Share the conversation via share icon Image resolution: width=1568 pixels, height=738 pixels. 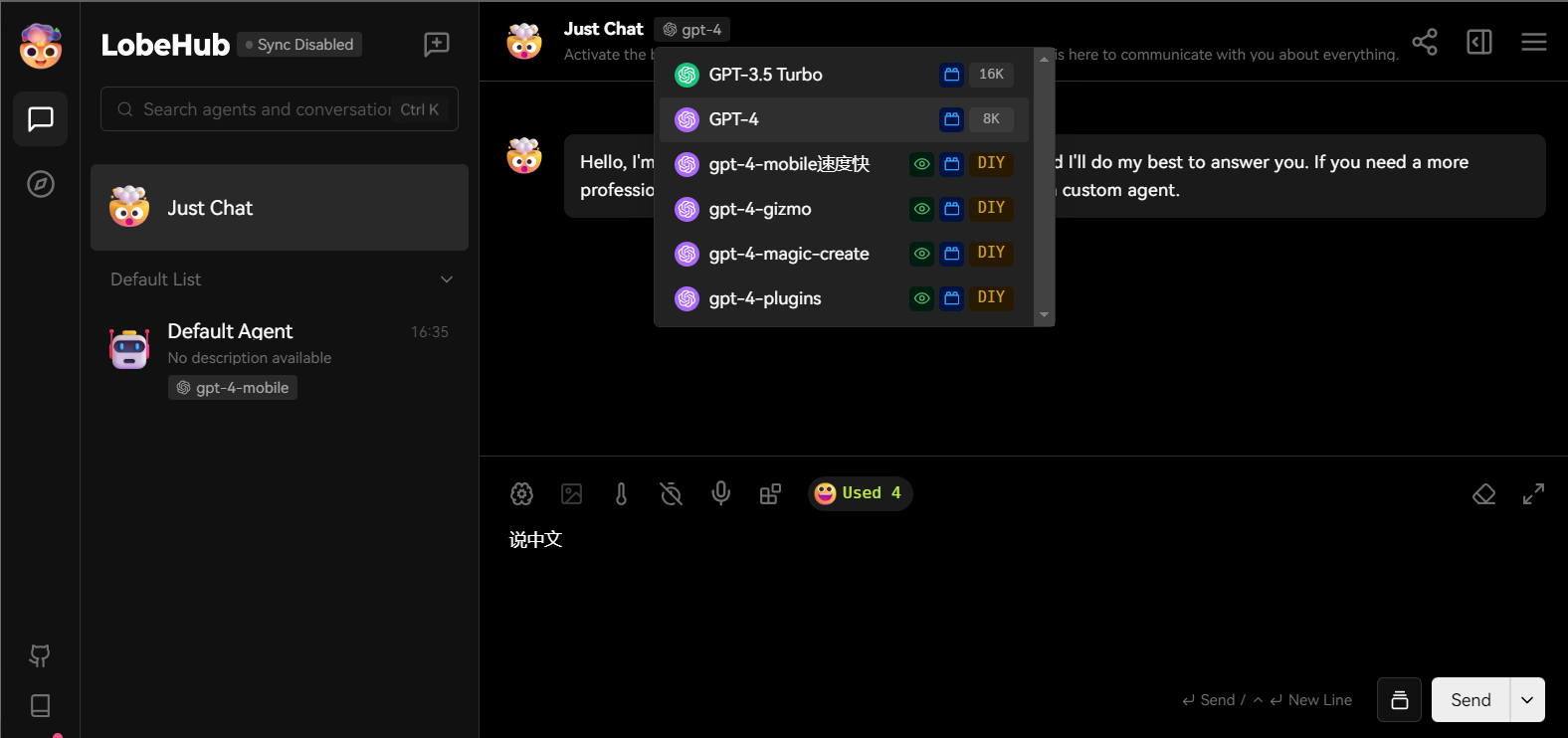[x=1425, y=42]
